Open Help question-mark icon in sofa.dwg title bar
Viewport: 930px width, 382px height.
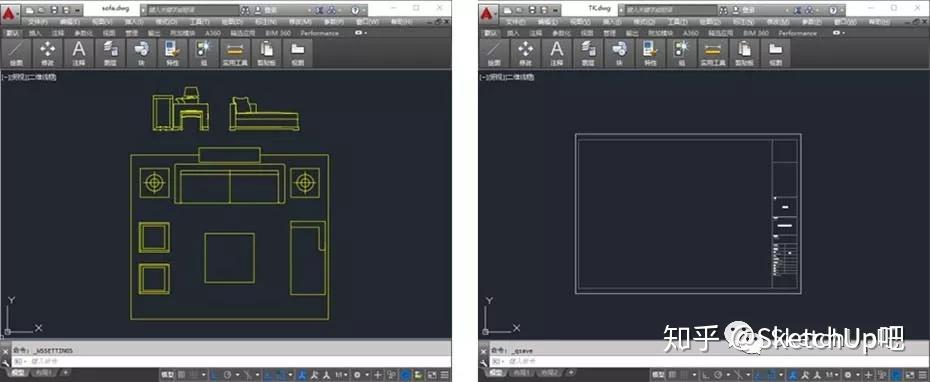[356, 10]
